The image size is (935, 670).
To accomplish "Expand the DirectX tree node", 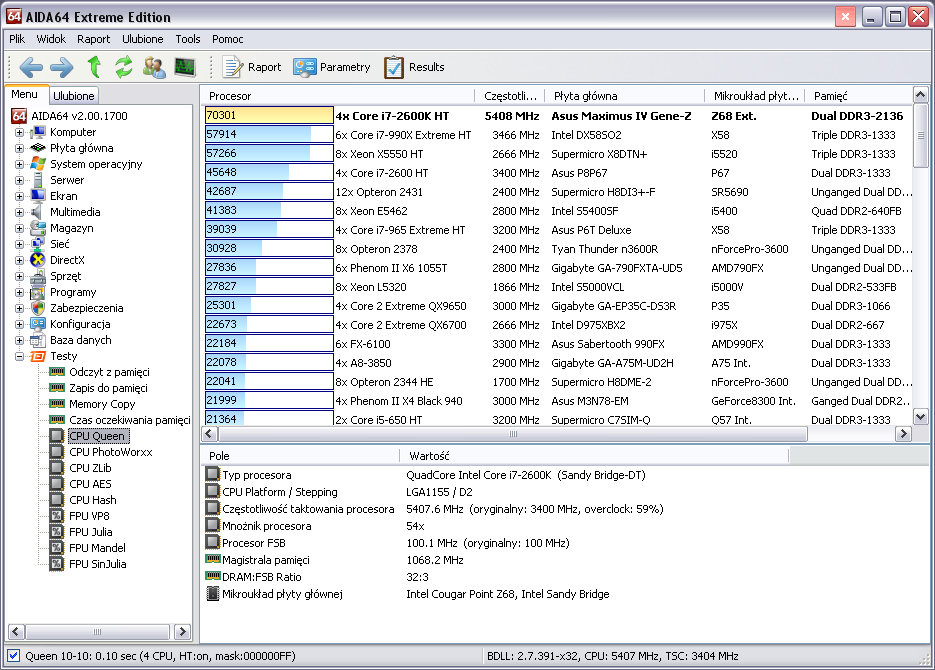I will pos(19,260).
